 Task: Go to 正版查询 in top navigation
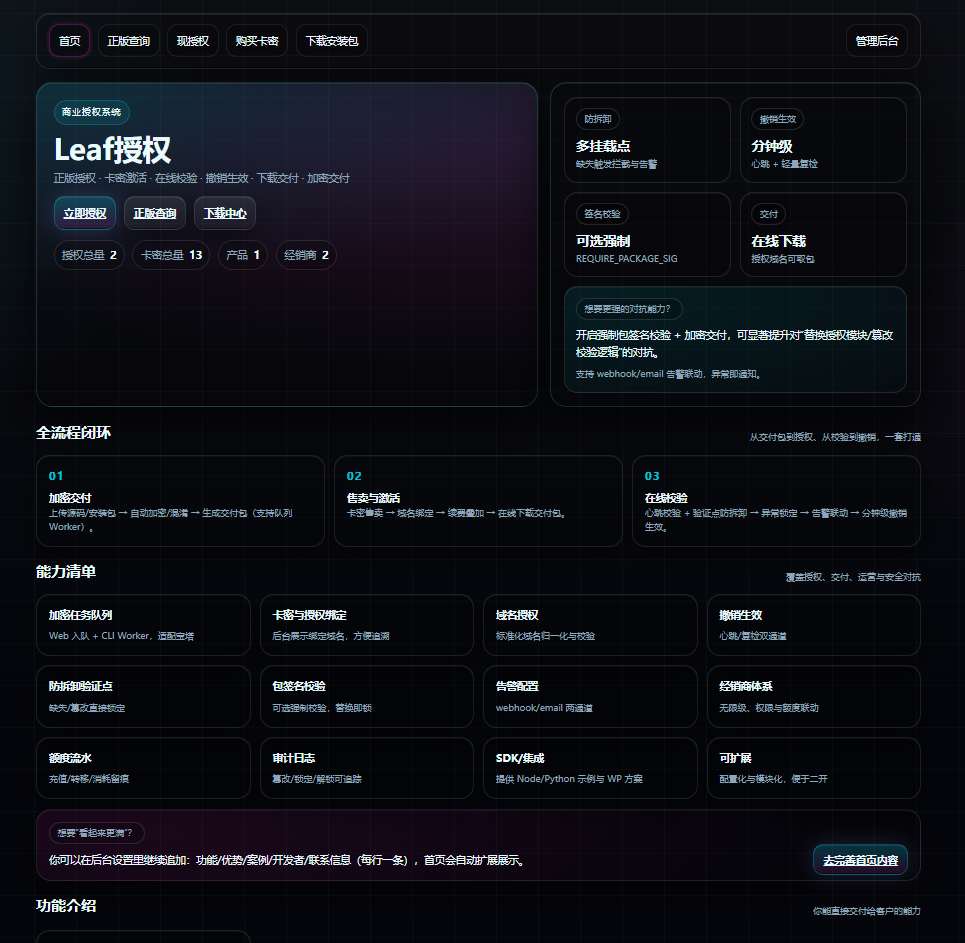[128, 41]
